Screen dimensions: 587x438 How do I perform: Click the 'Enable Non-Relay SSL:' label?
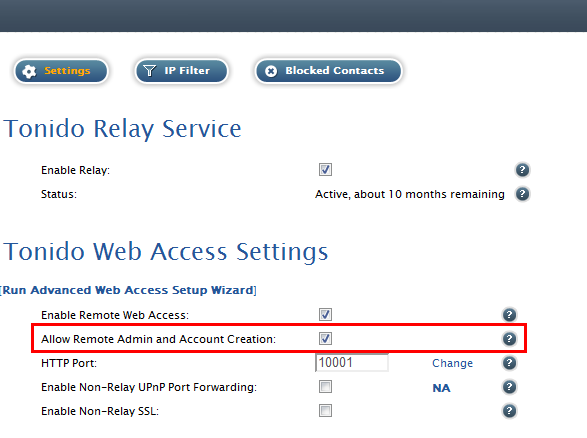[x=100, y=411]
